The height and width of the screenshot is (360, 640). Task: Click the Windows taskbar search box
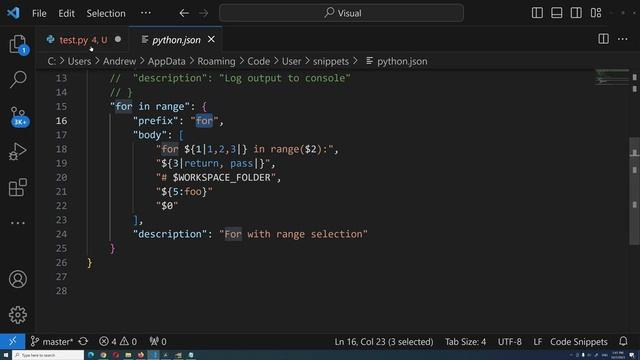point(48,355)
